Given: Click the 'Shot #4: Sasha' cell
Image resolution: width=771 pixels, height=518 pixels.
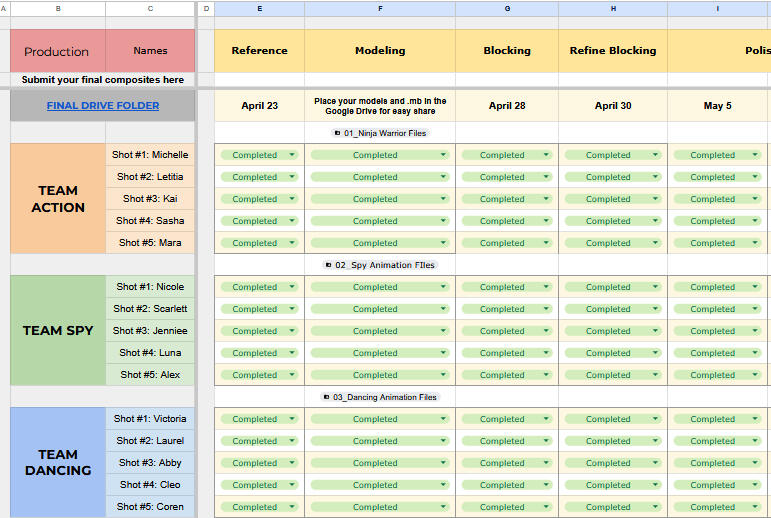Looking at the screenshot, I should tap(150, 221).
